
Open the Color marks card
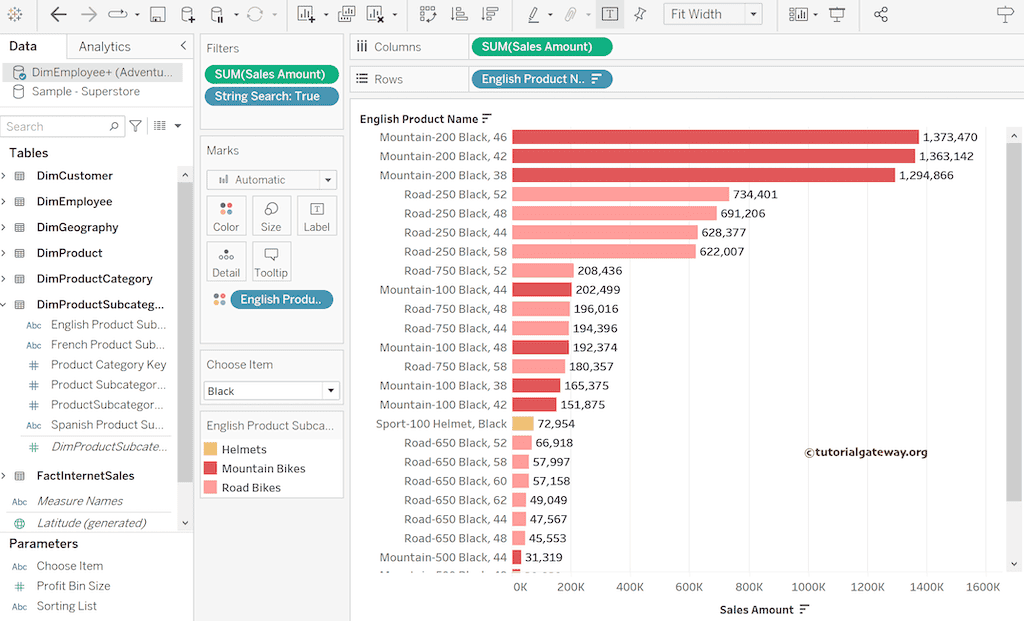click(226, 215)
